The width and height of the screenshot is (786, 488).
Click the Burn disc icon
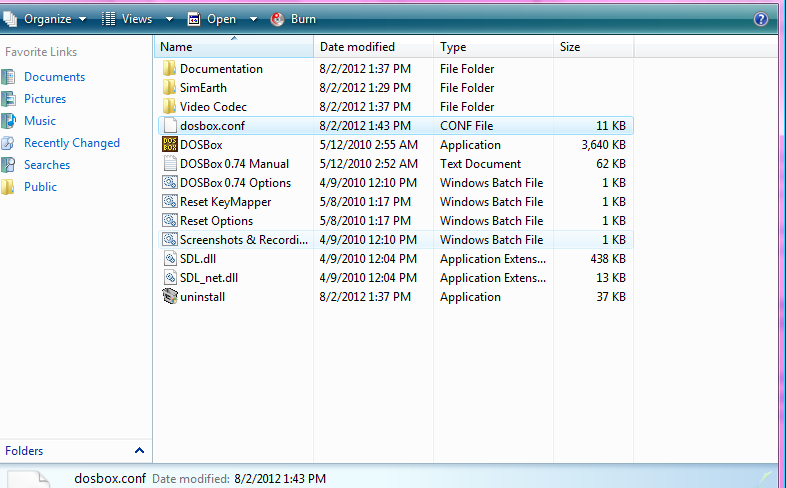(x=277, y=19)
